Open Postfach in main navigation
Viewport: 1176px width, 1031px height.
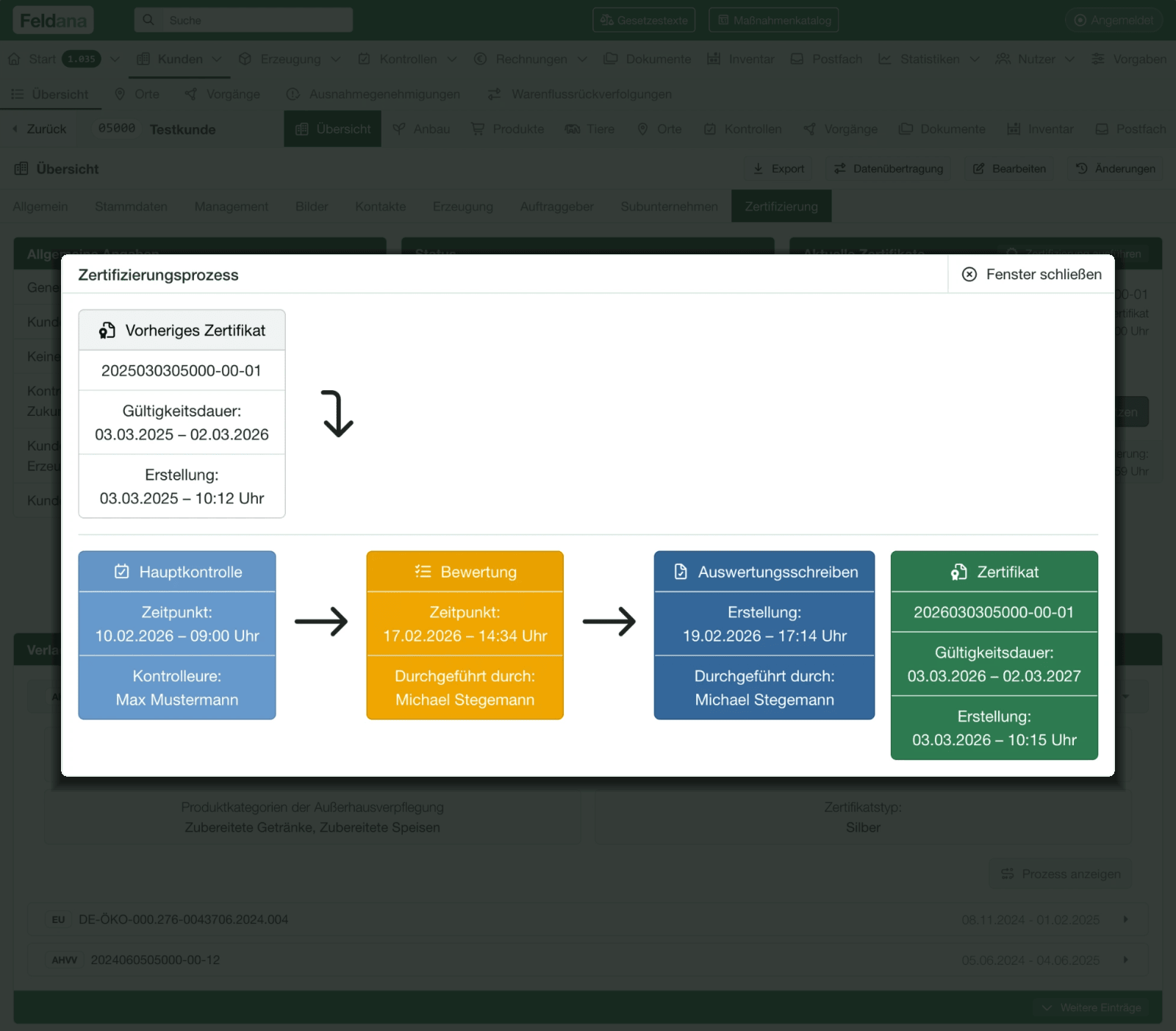click(x=826, y=59)
